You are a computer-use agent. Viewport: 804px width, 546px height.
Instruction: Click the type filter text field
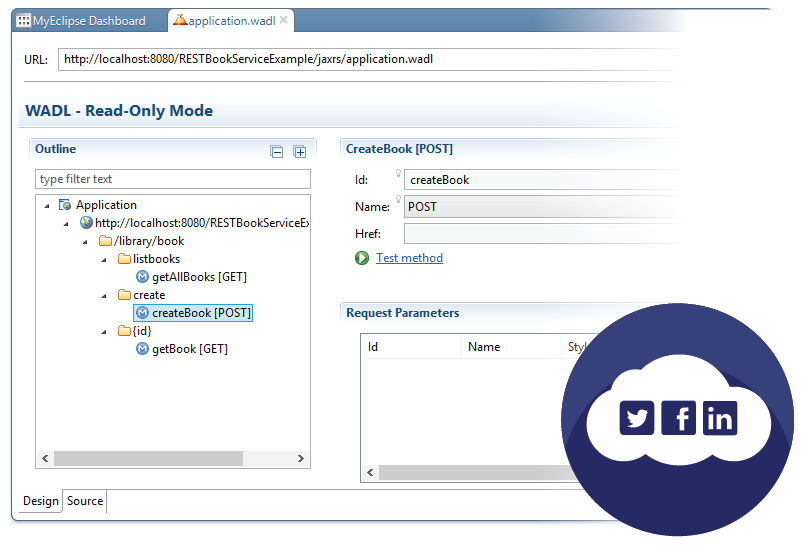tap(173, 179)
